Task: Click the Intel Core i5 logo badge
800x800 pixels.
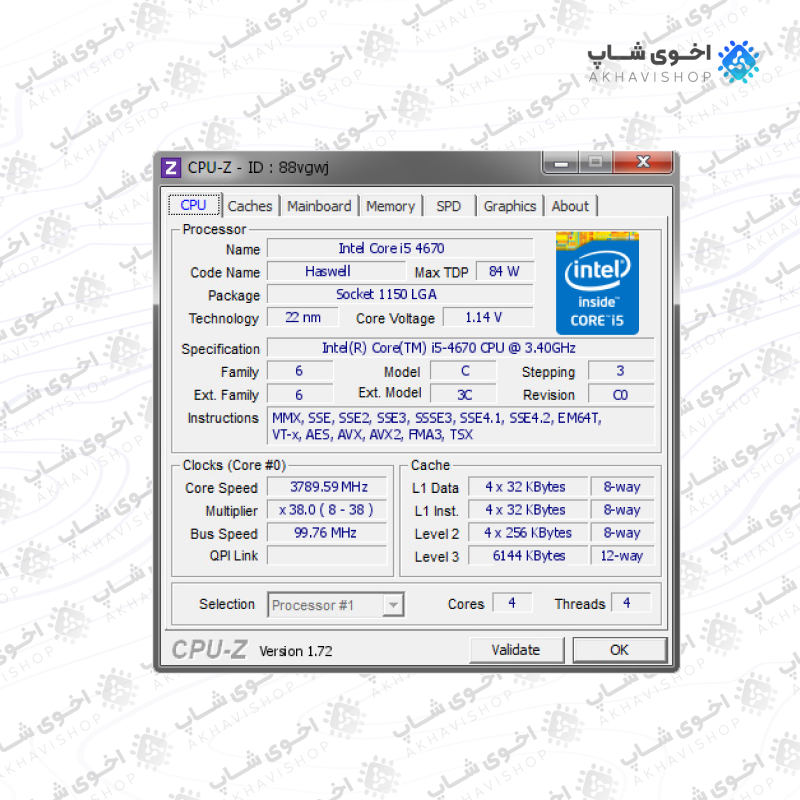Action: tap(597, 283)
